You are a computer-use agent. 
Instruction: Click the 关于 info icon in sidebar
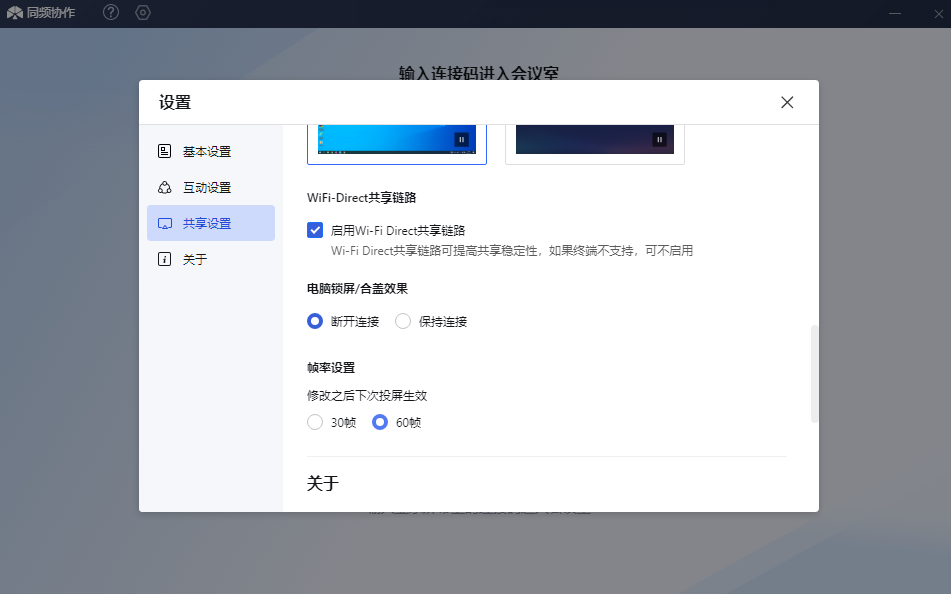tap(165, 260)
